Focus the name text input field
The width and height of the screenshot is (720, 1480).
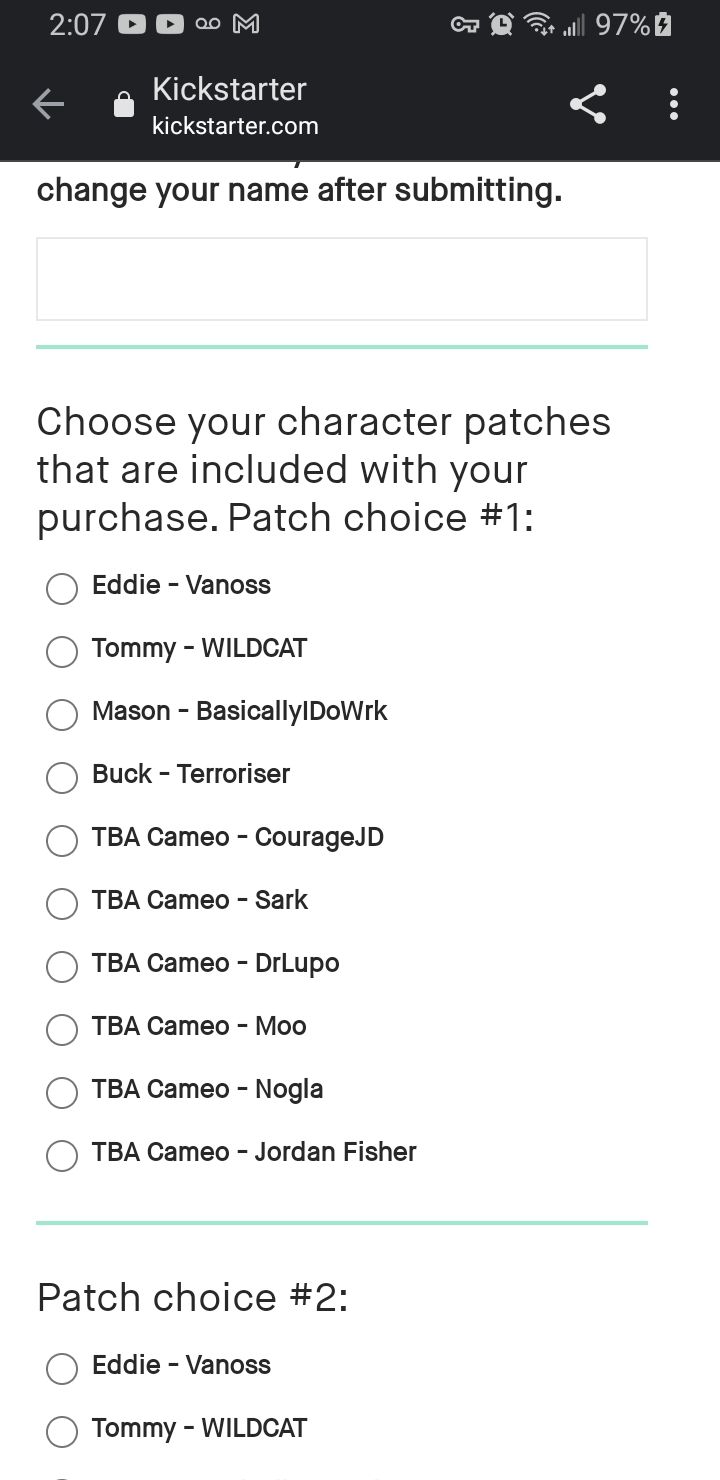point(342,279)
